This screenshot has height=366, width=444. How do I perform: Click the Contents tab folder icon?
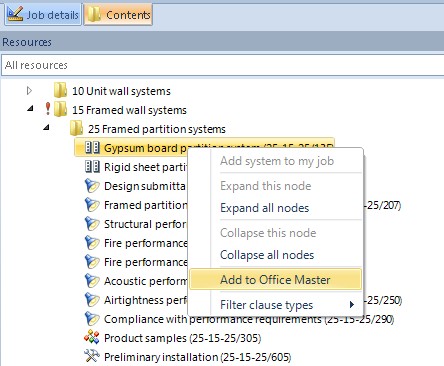click(94, 14)
